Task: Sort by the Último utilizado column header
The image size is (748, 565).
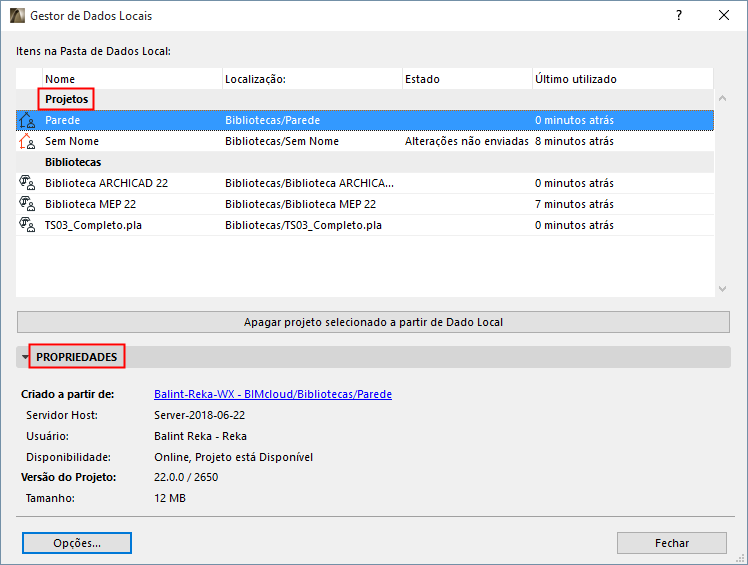Action: [623, 79]
